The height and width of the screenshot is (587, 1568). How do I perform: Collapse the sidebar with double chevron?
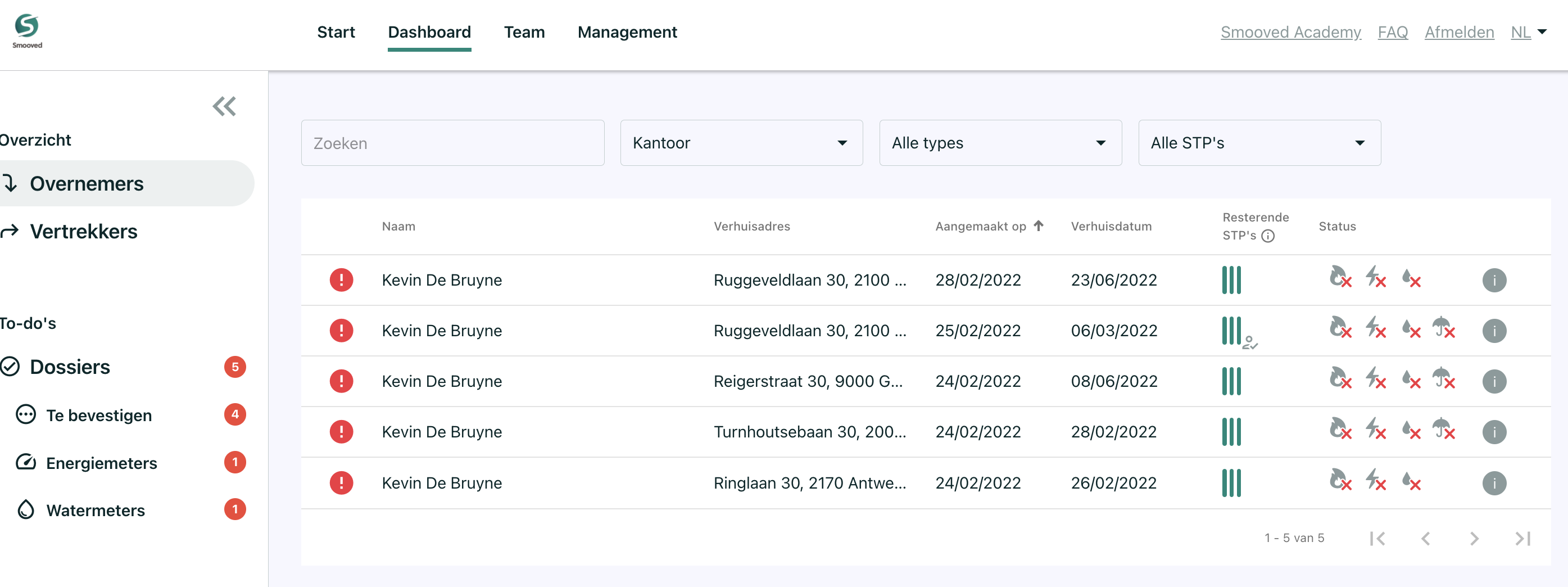point(224,107)
